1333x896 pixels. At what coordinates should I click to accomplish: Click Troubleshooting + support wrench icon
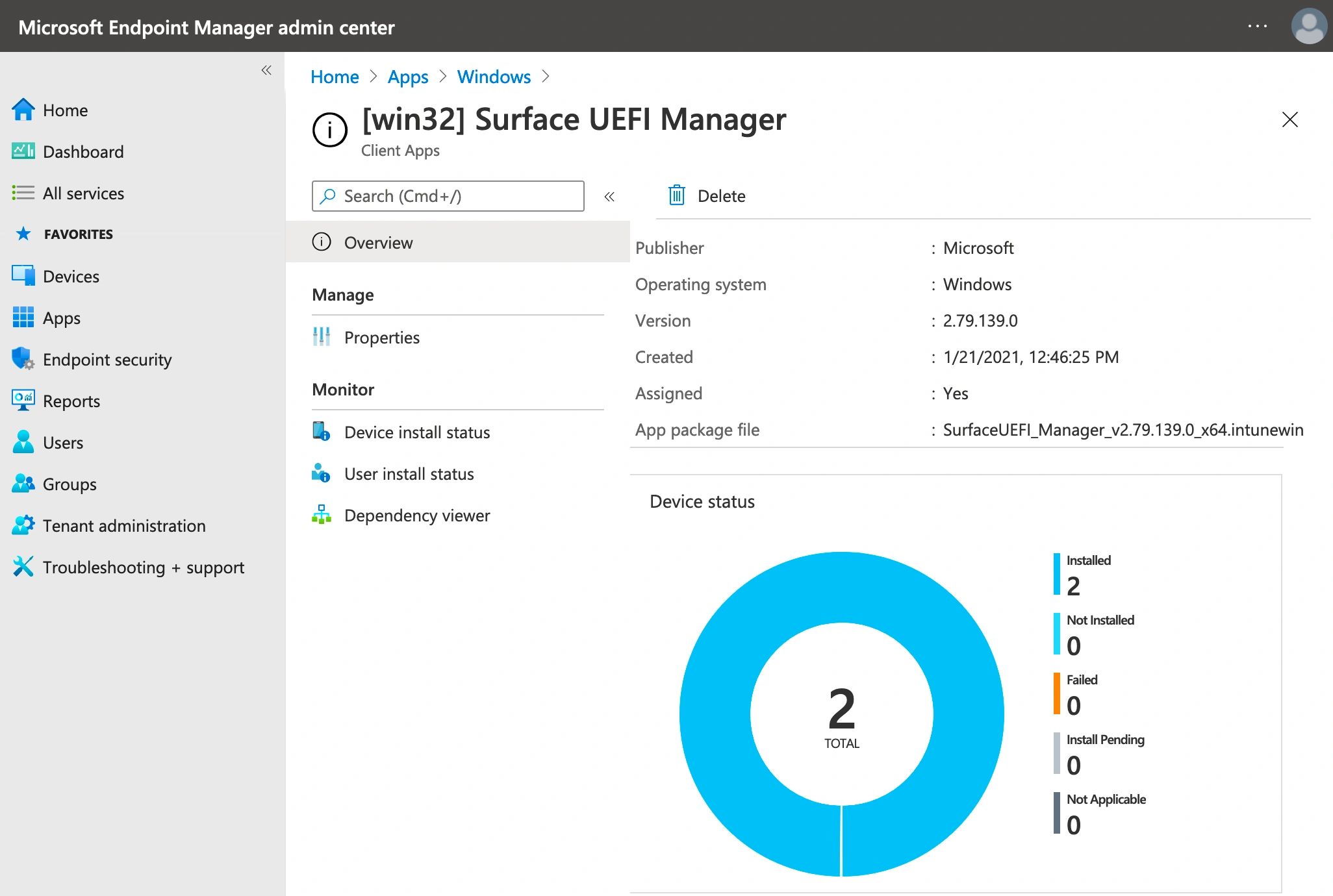coord(23,566)
